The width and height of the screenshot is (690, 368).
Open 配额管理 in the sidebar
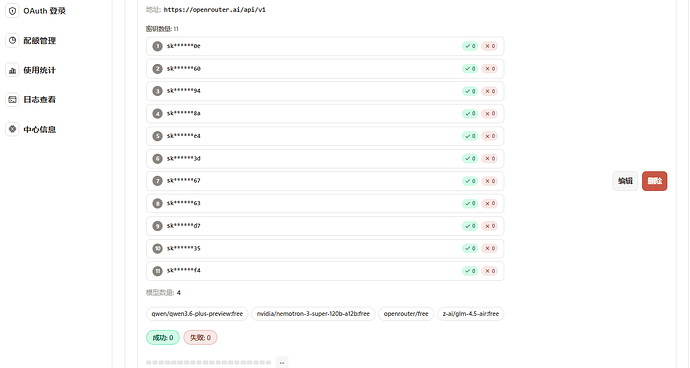(40, 40)
